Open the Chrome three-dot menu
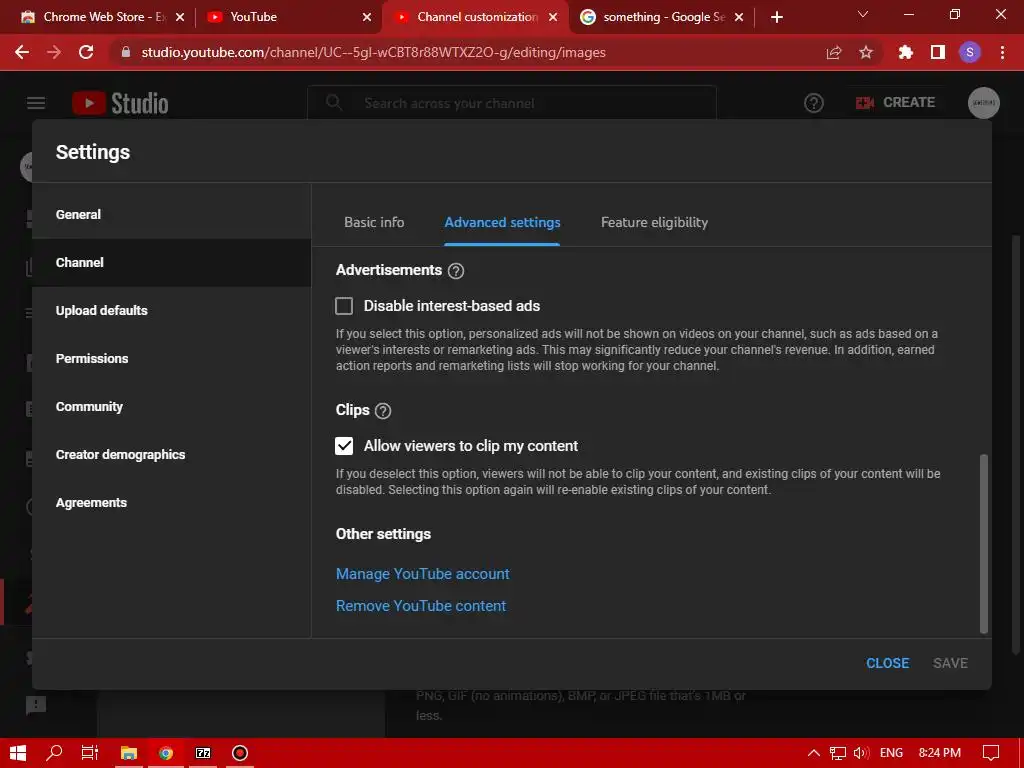Image resolution: width=1024 pixels, height=768 pixels. click(1002, 52)
